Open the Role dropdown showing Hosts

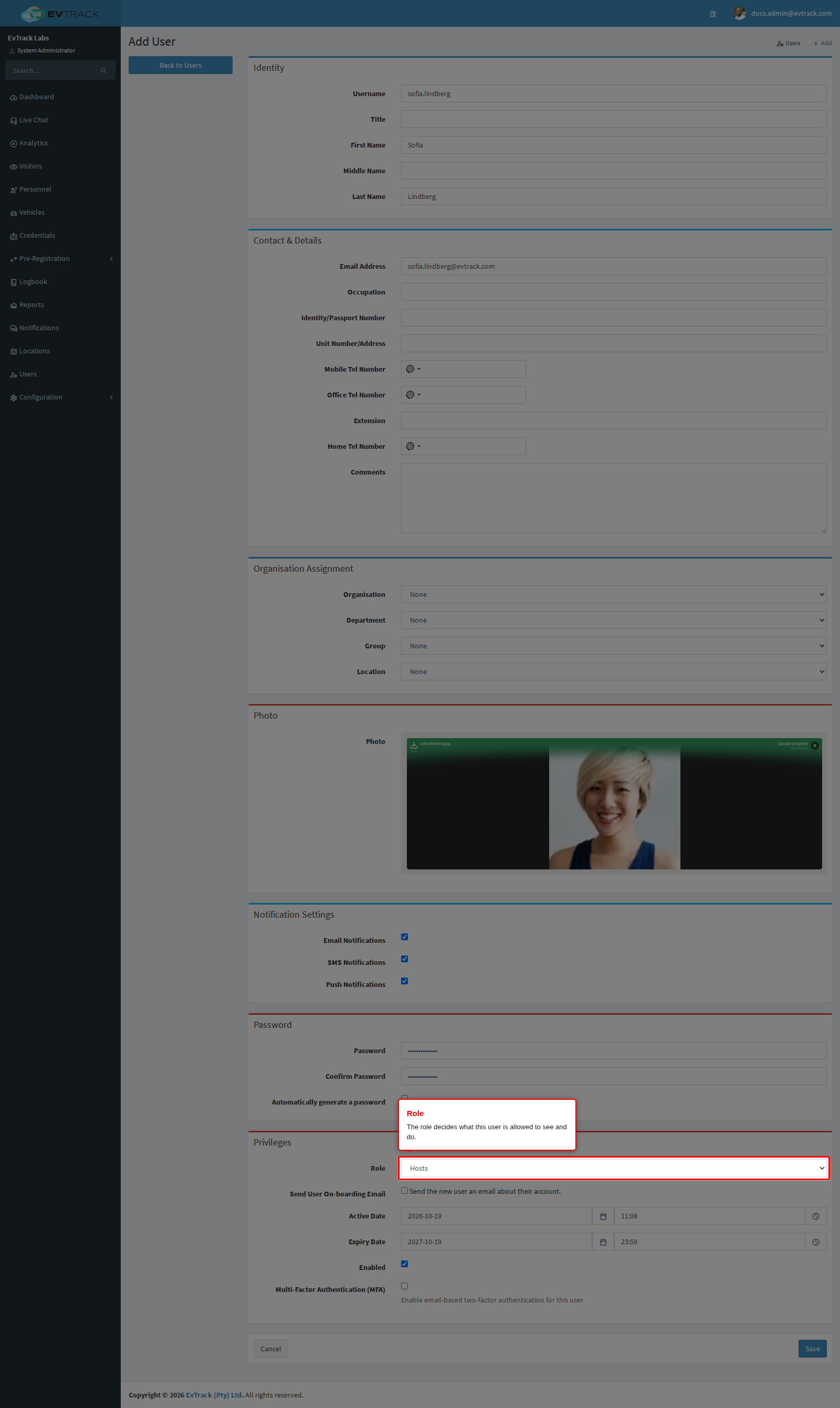point(614,1169)
